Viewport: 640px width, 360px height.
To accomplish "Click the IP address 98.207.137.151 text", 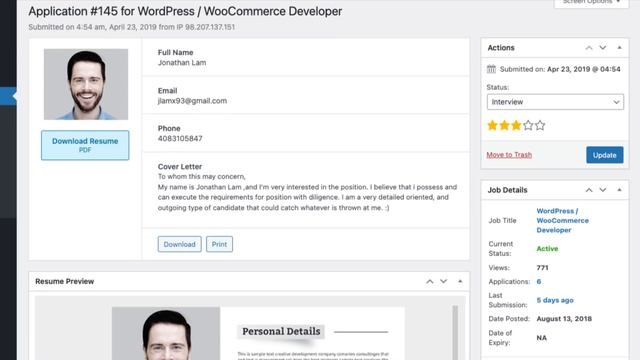I will coord(210,27).
